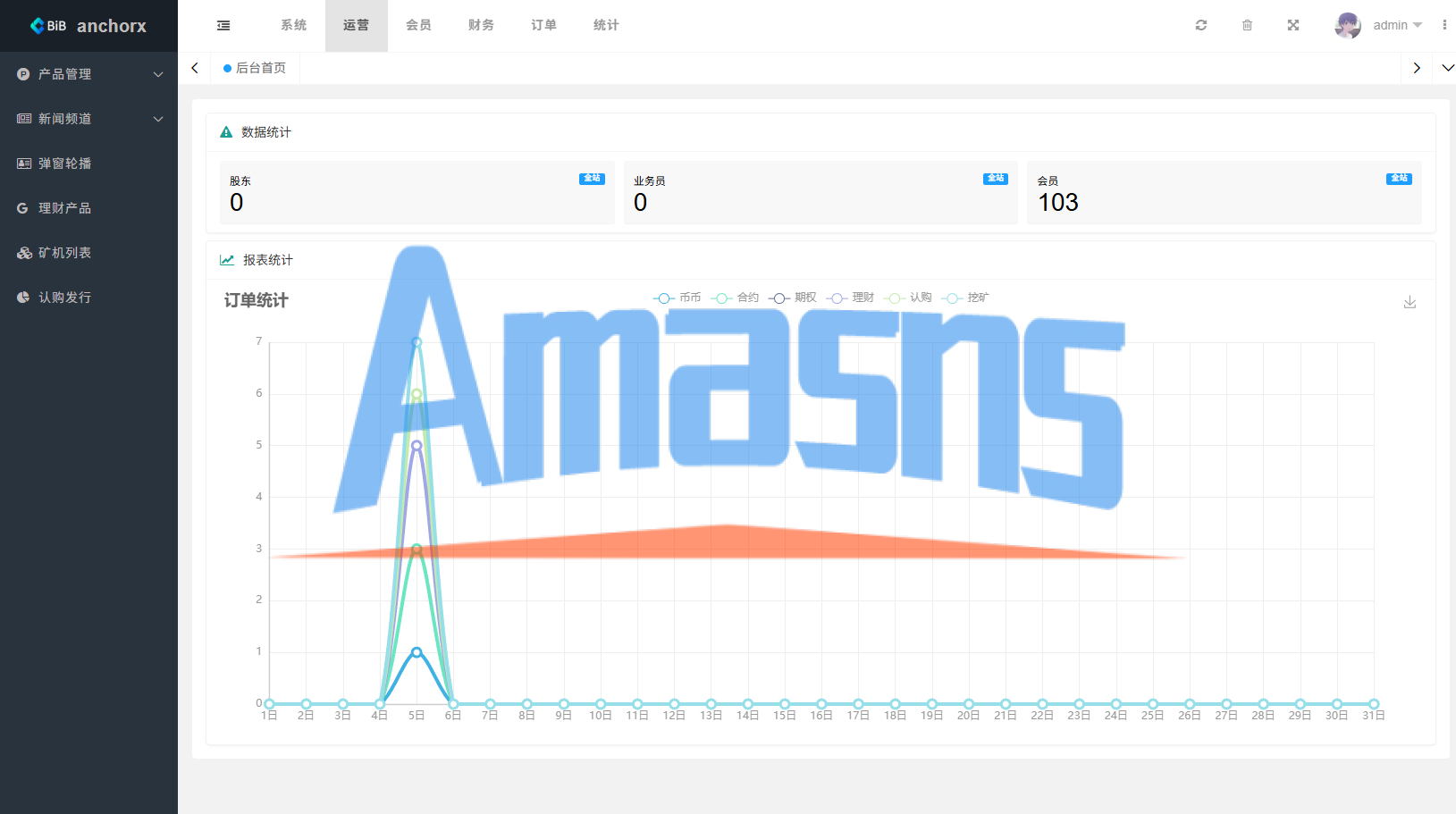The image size is (1456, 814).
Task: Toggle fullscreen with the expand icon
Action: [1293, 25]
